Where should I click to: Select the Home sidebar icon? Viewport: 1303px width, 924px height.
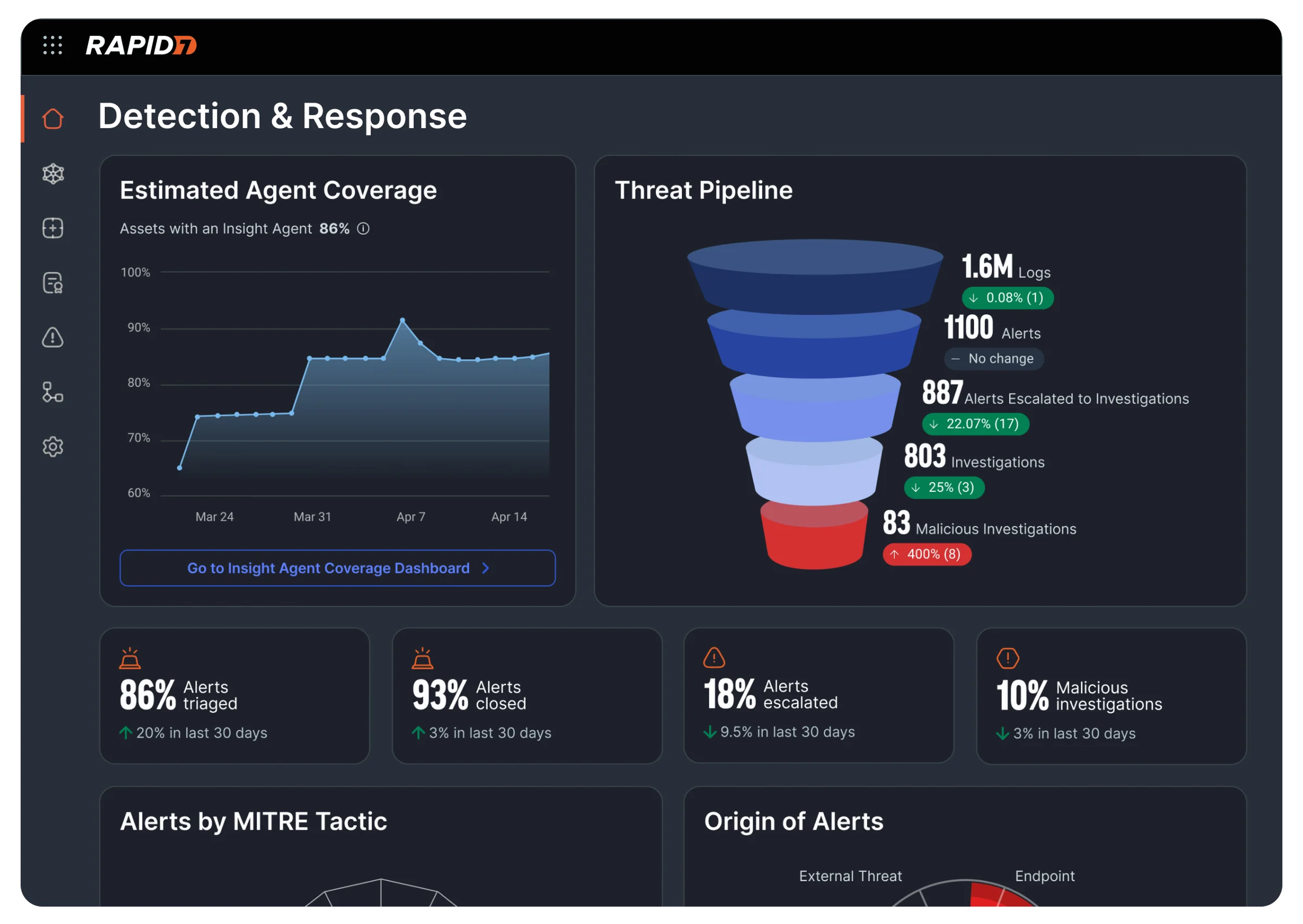tap(53, 119)
